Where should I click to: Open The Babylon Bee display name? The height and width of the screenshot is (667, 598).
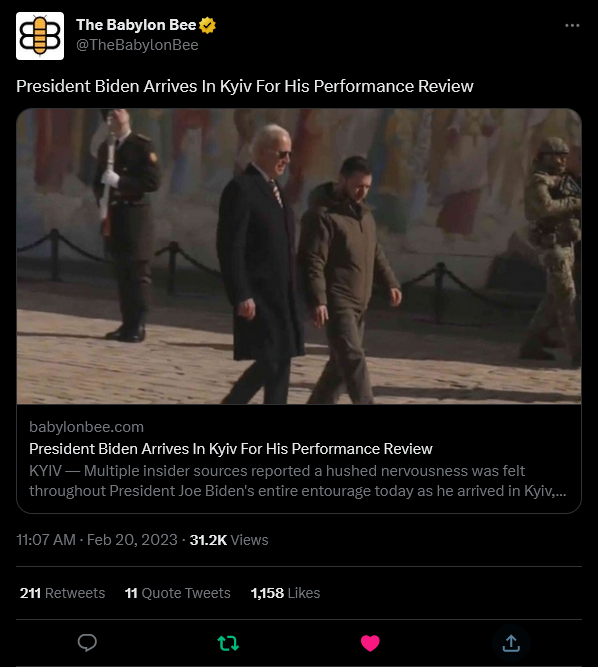(x=136, y=25)
